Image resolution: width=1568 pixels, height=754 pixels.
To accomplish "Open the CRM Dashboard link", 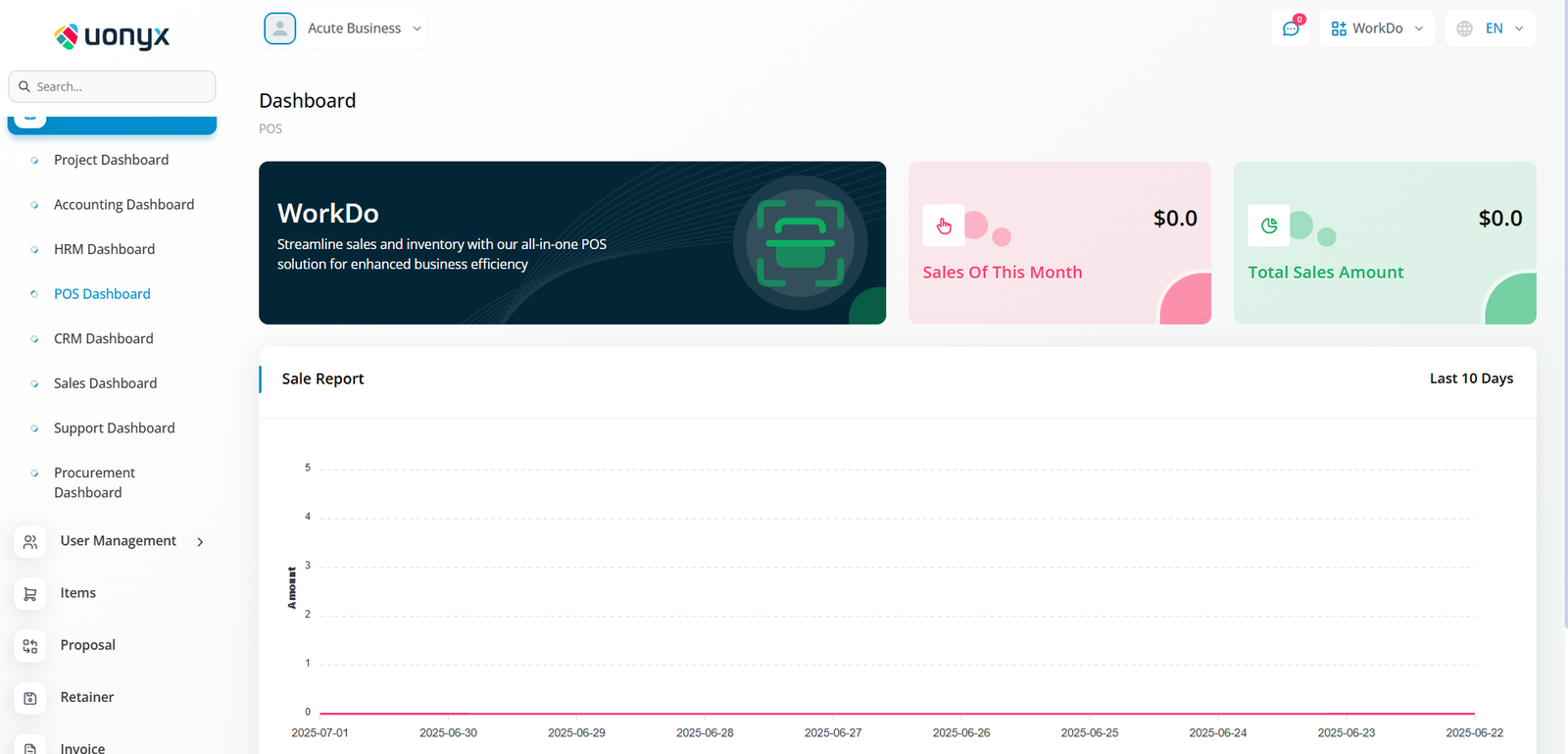I will (103, 338).
